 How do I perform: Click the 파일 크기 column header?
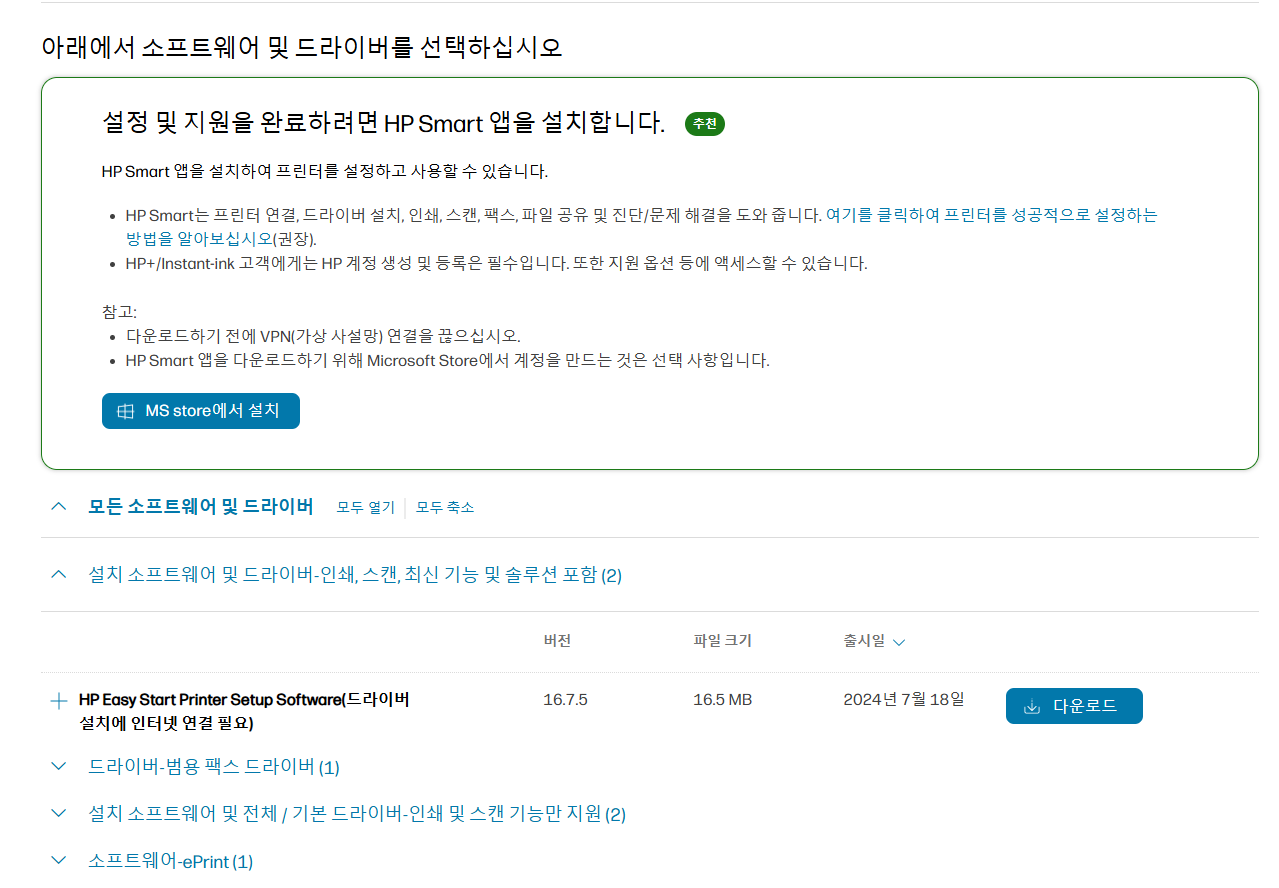point(722,641)
